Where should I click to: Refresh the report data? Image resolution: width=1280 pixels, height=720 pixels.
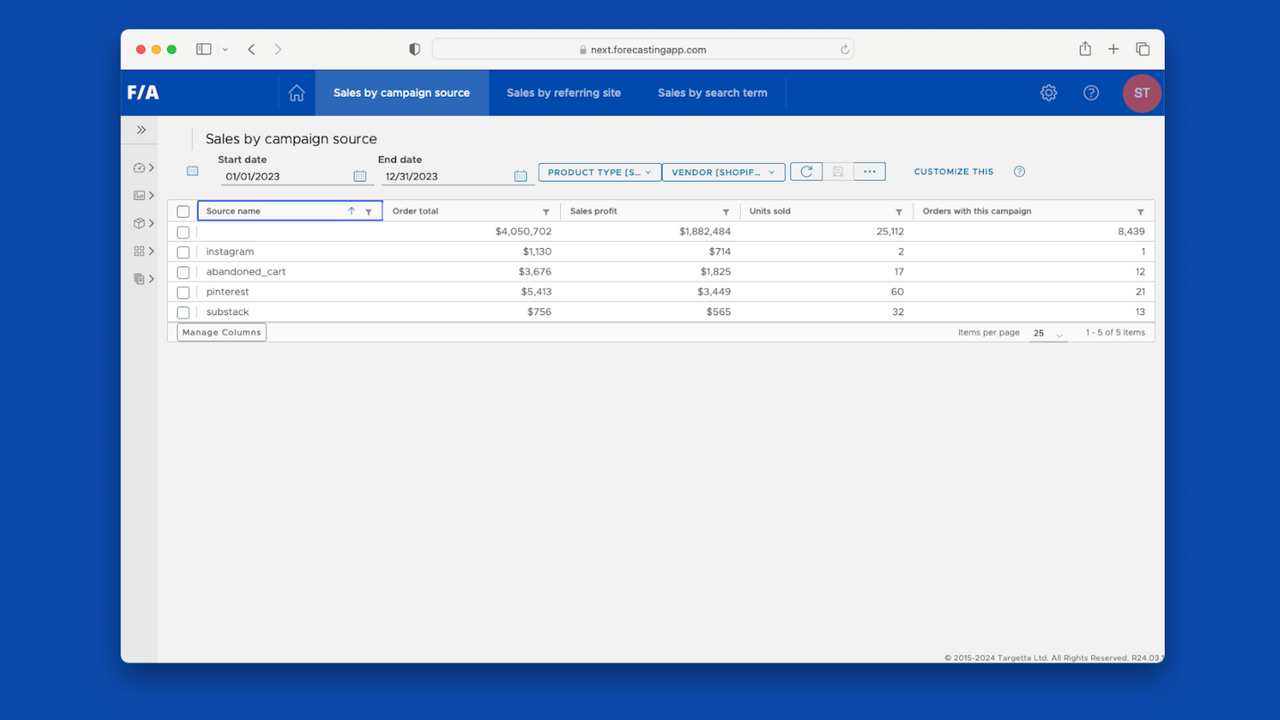click(806, 172)
